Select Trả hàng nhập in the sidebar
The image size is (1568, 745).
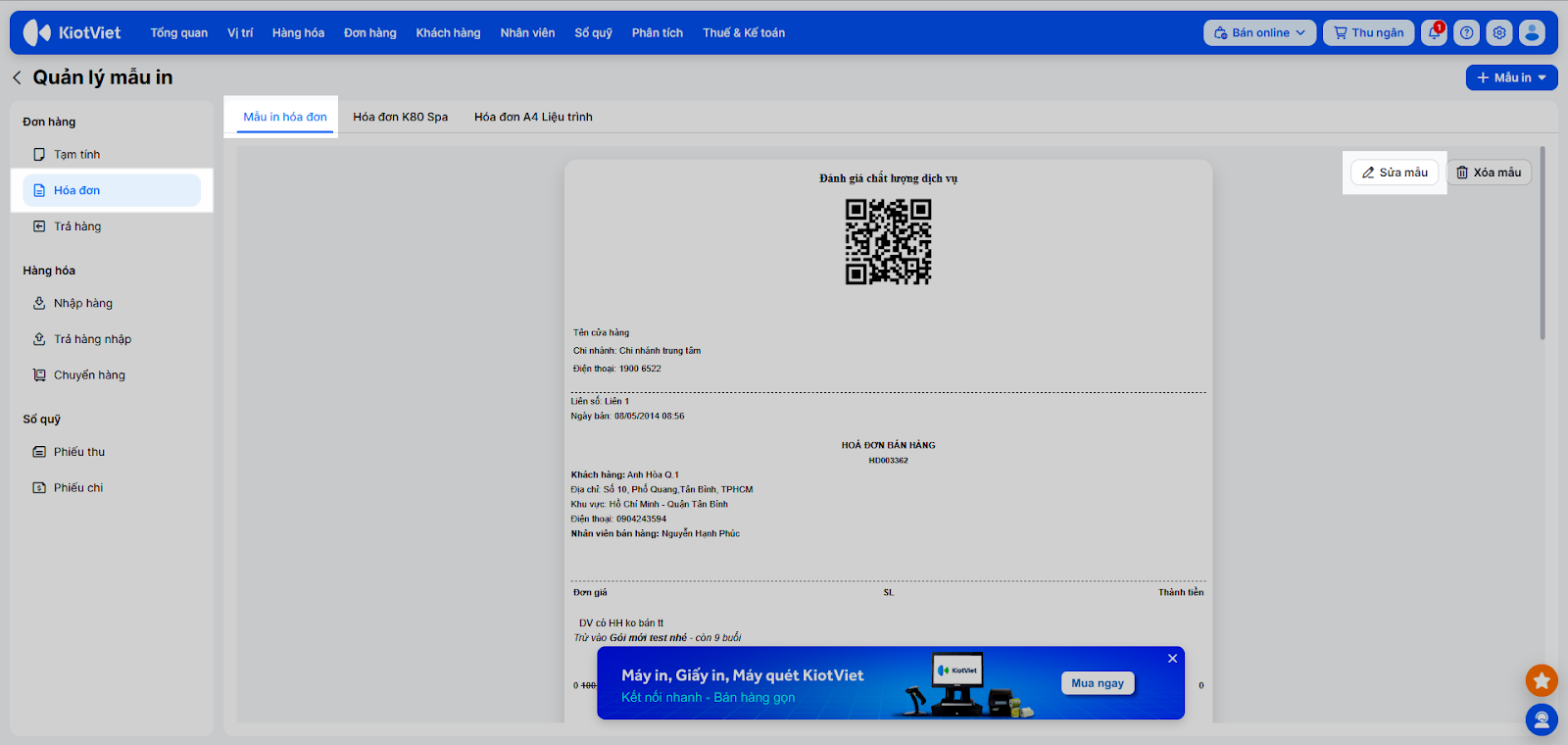pyautogui.click(x=111, y=339)
